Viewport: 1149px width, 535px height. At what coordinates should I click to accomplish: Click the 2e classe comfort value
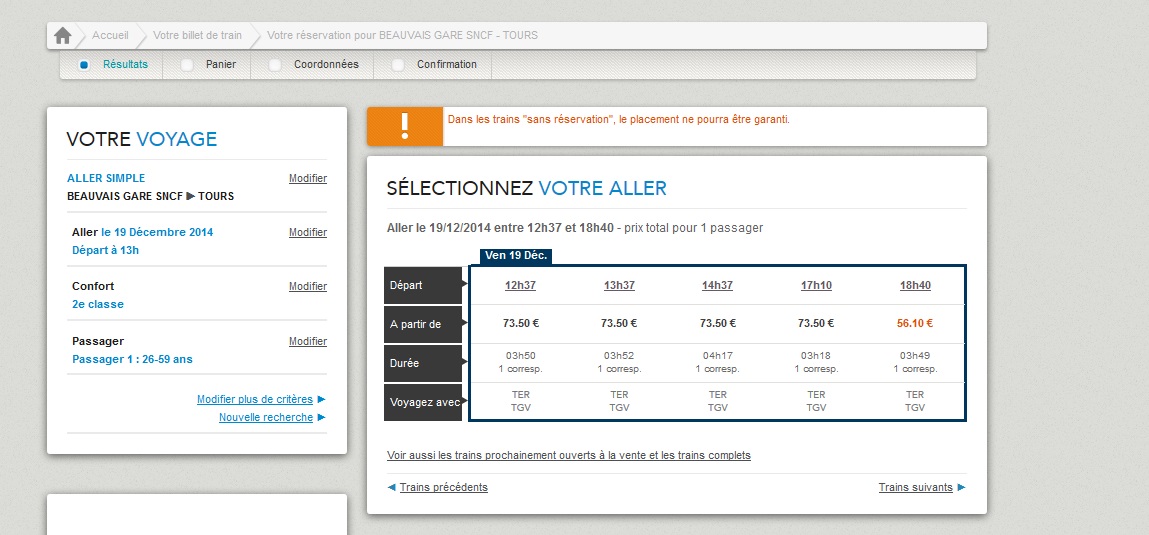pyautogui.click(x=97, y=304)
